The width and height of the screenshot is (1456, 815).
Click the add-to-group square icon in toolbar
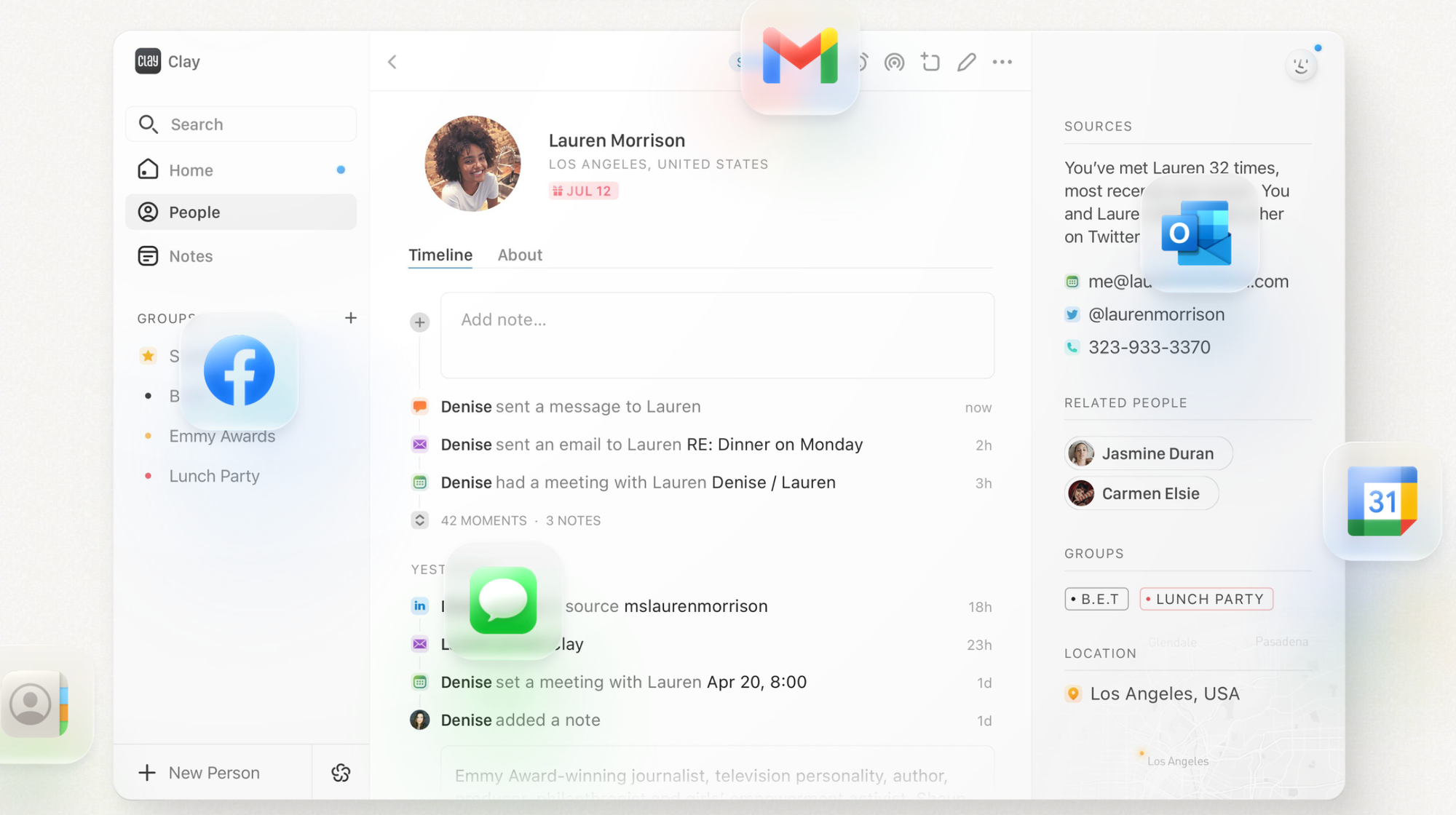pos(930,62)
